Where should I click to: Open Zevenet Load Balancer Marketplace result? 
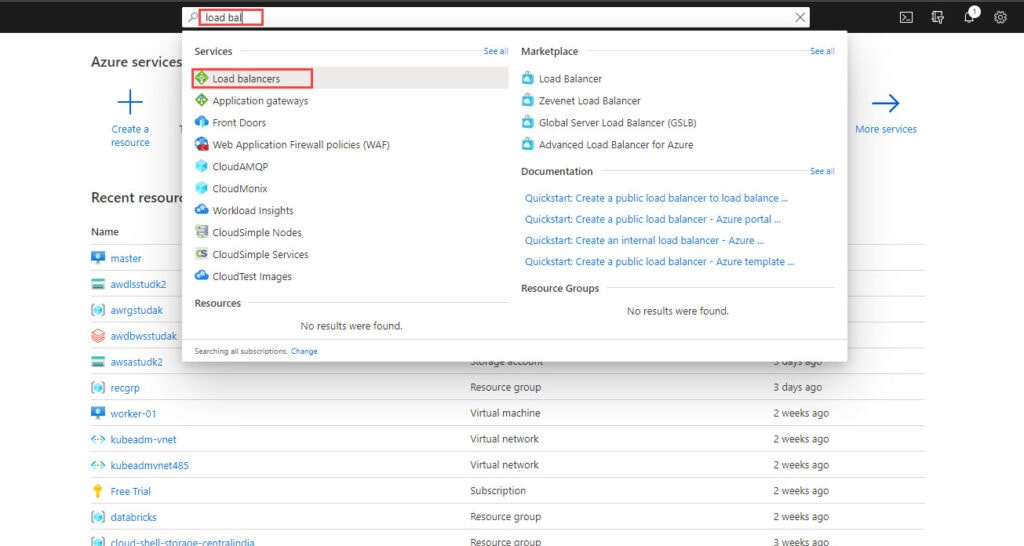click(x=589, y=101)
